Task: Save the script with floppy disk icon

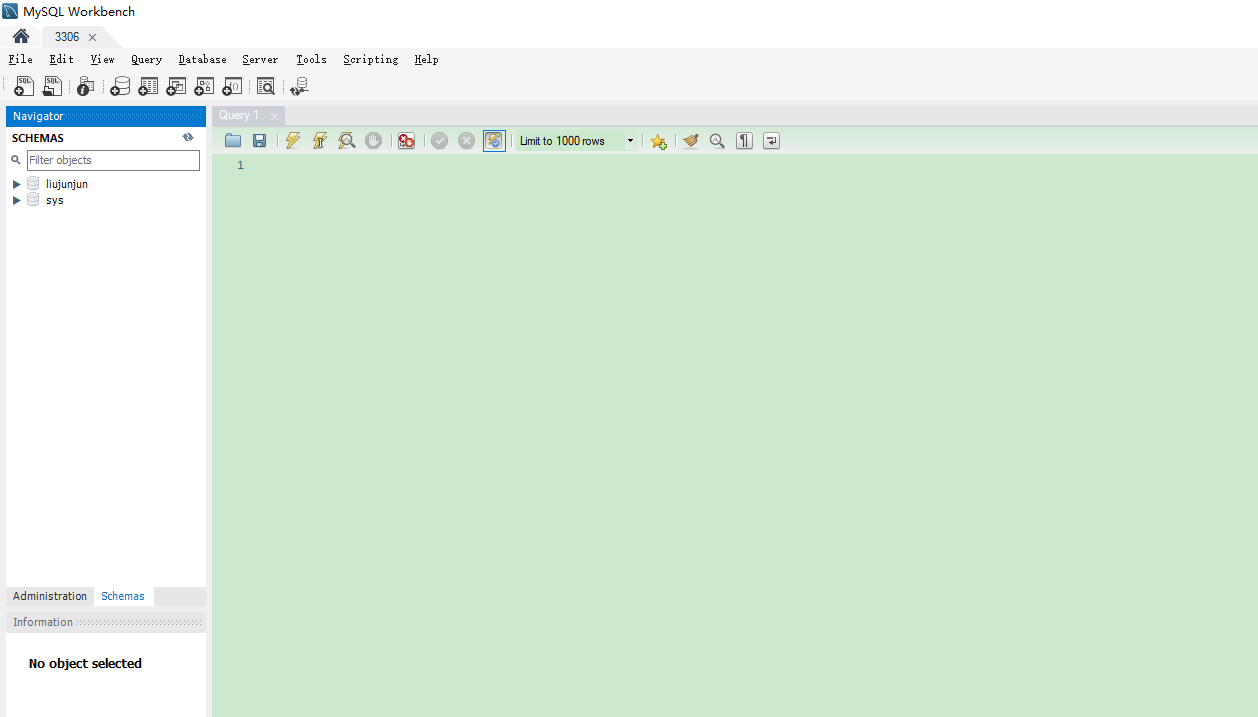Action: tap(259, 141)
